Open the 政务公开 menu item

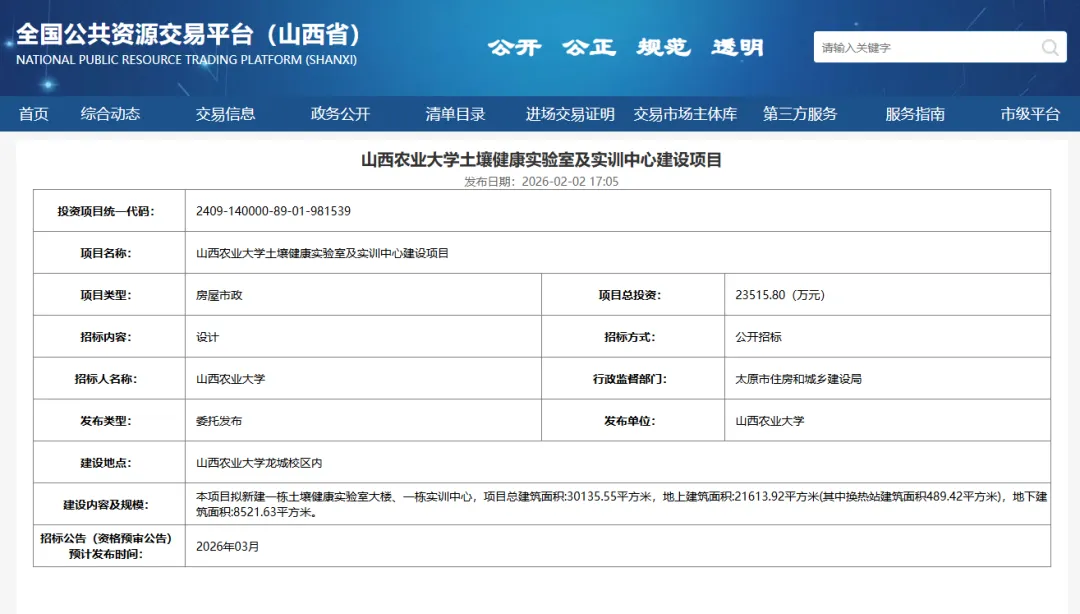[340, 114]
